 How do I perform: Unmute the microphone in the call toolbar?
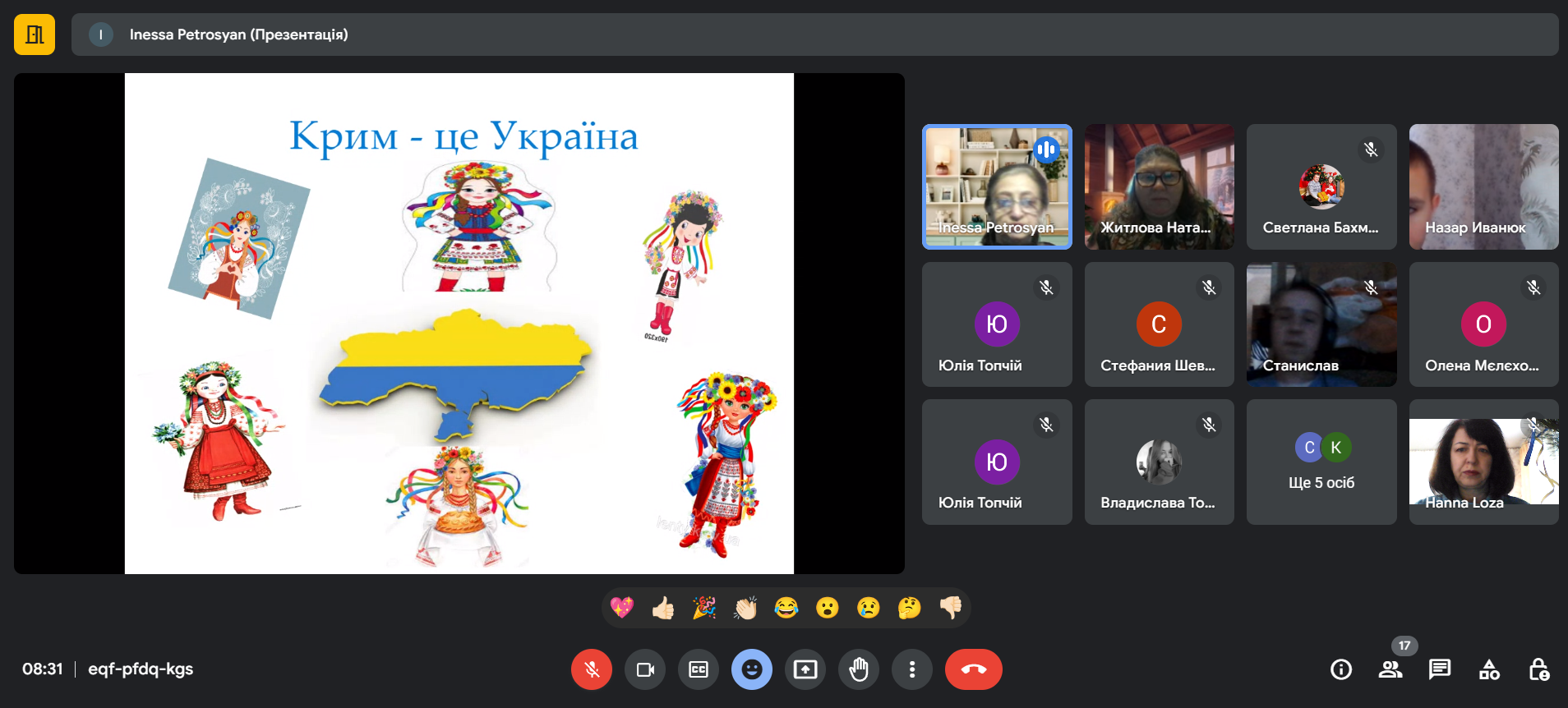[591, 669]
